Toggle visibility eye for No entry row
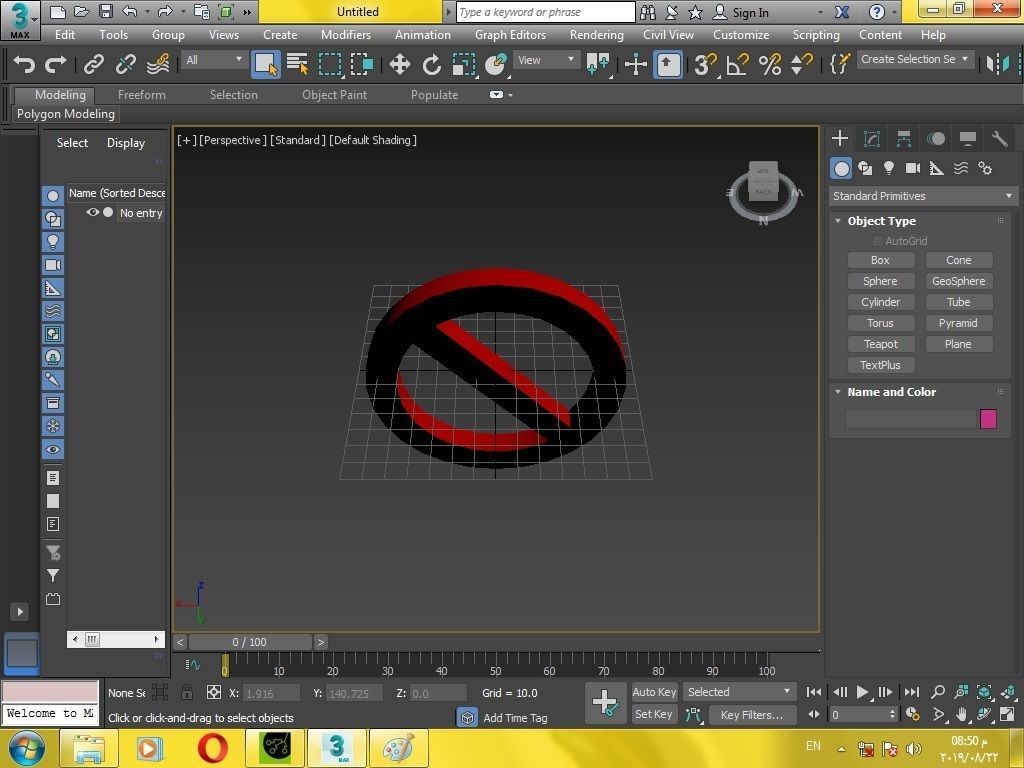Screen dimensions: 1024x768 (93, 212)
